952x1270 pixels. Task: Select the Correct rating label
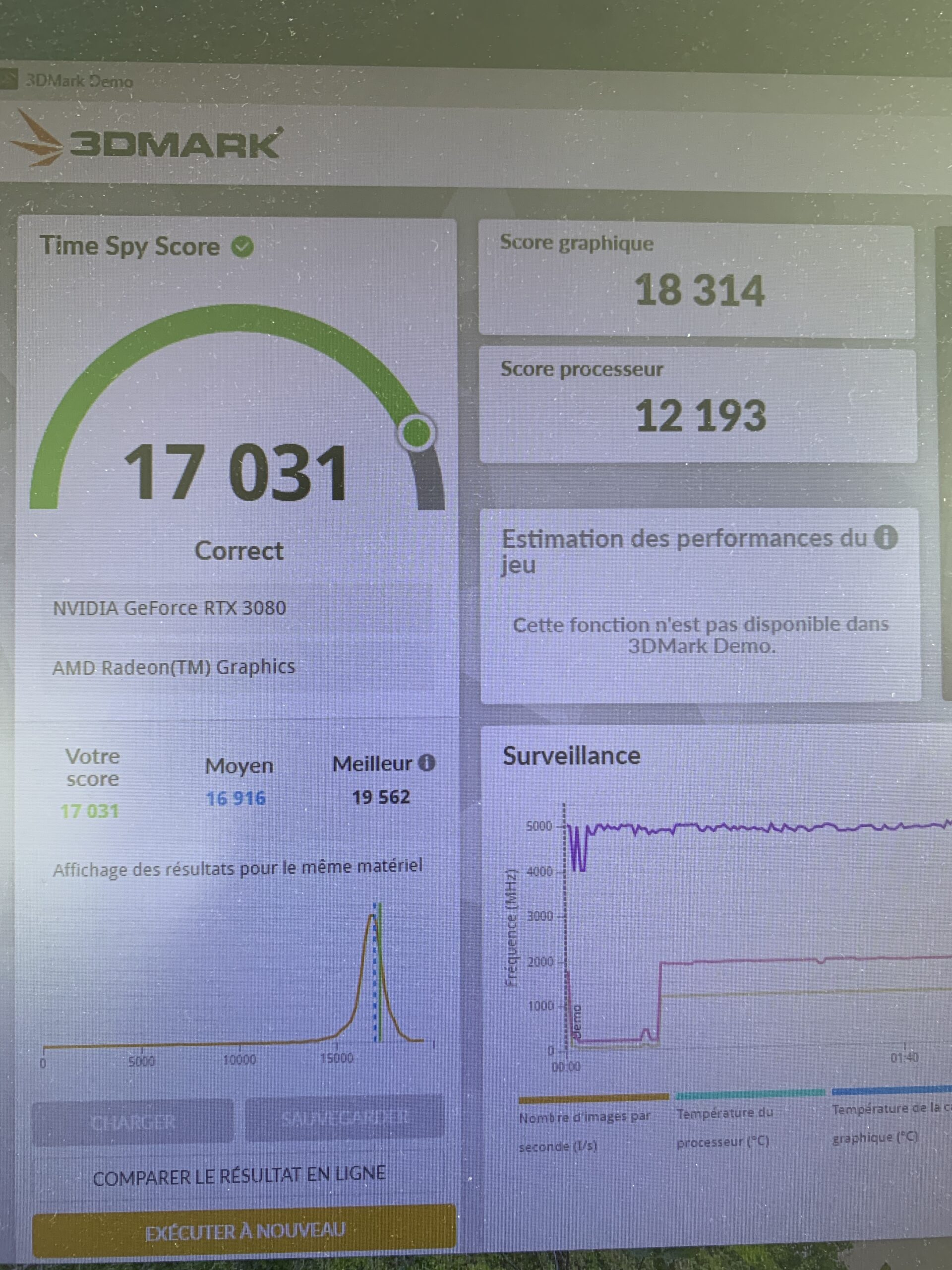point(238,551)
